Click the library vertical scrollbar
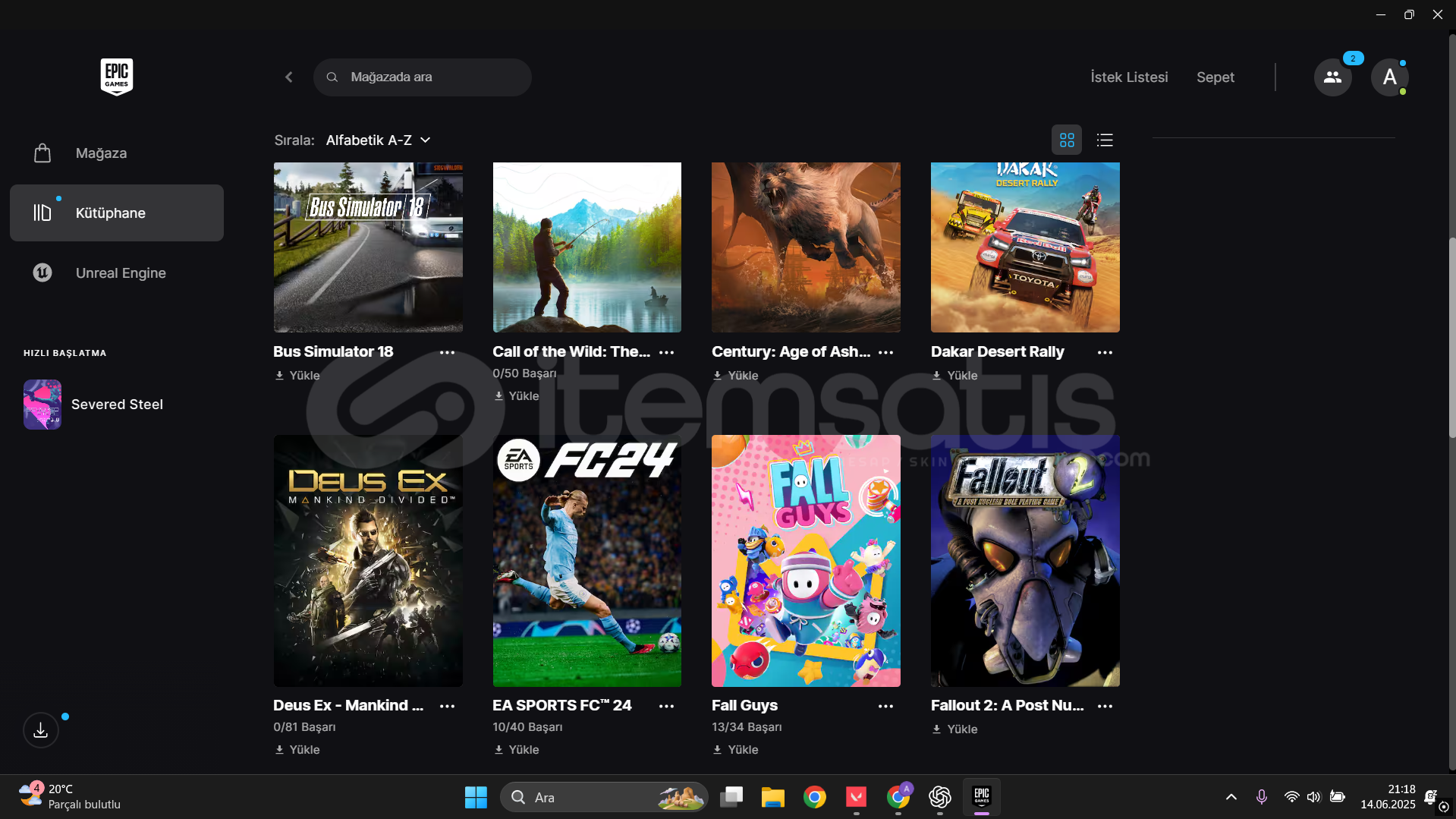Screen dimensions: 1456x819 pyautogui.click(x=1452, y=338)
